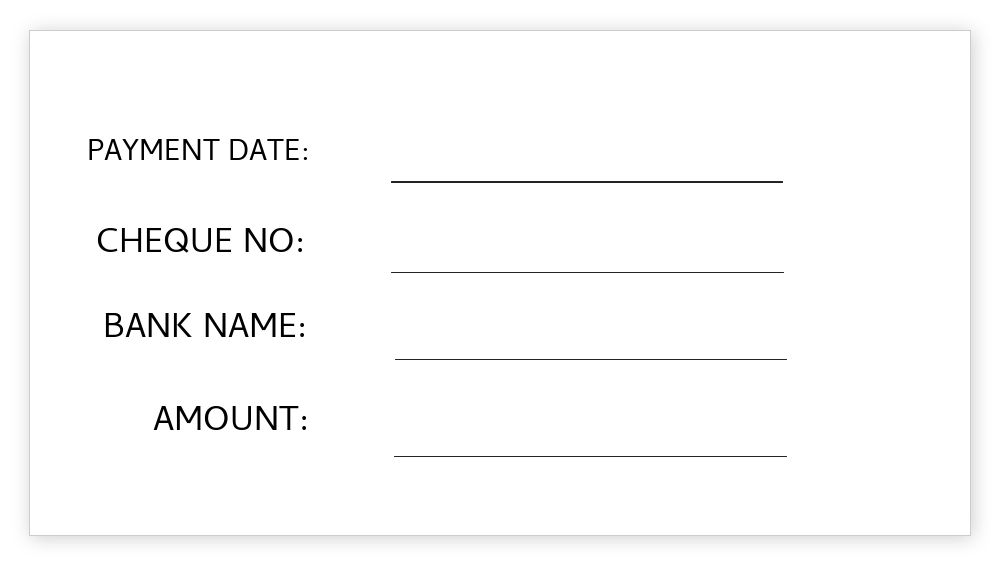The height and width of the screenshot is (565, 1000).
Task: Click the colon after PAYMENT DATE
Action: click(305, 153)
